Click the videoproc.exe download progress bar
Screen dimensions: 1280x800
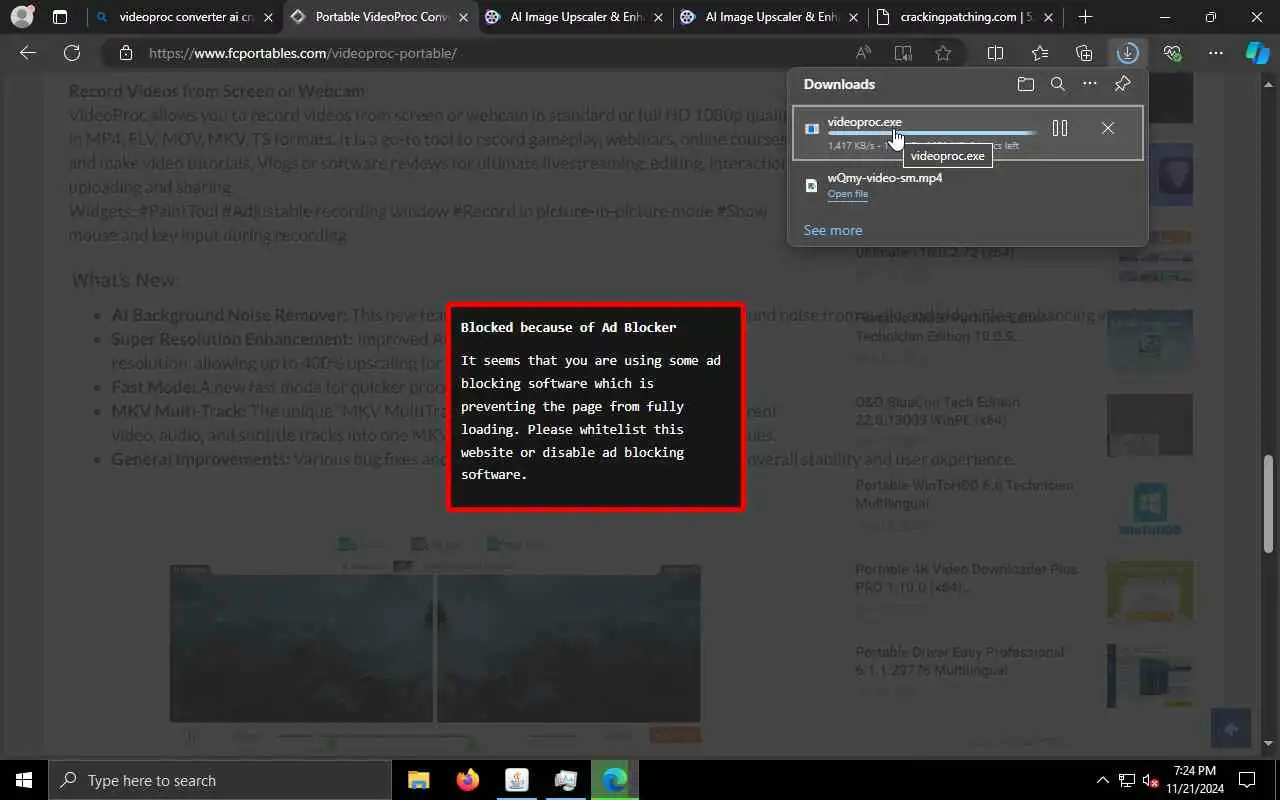coord(932,133)
